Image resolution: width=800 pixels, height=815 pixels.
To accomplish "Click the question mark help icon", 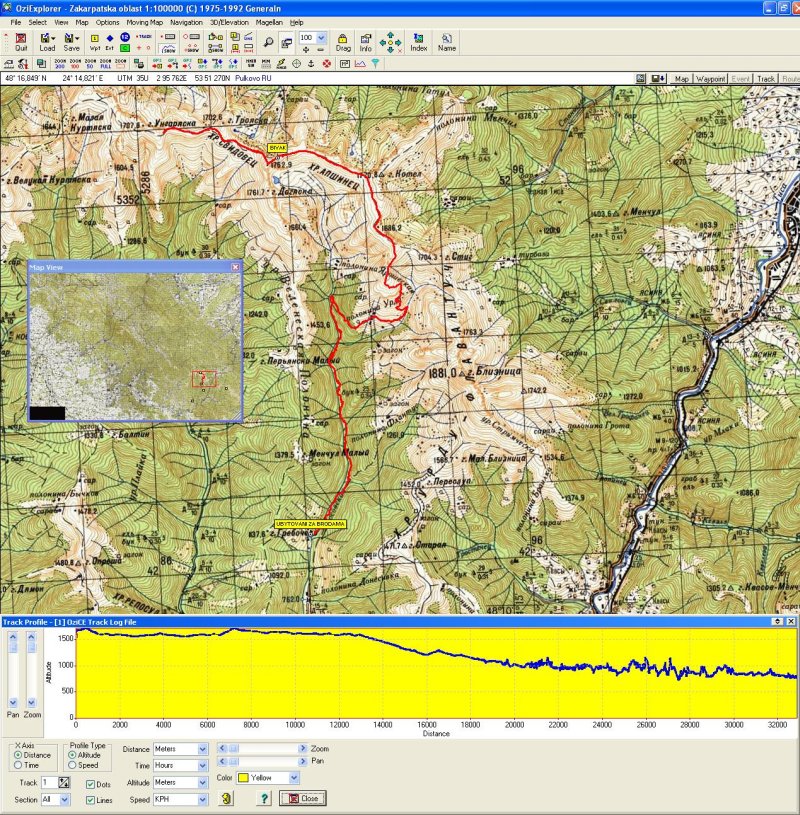I will pyautogui.click(x=264, y=798).
